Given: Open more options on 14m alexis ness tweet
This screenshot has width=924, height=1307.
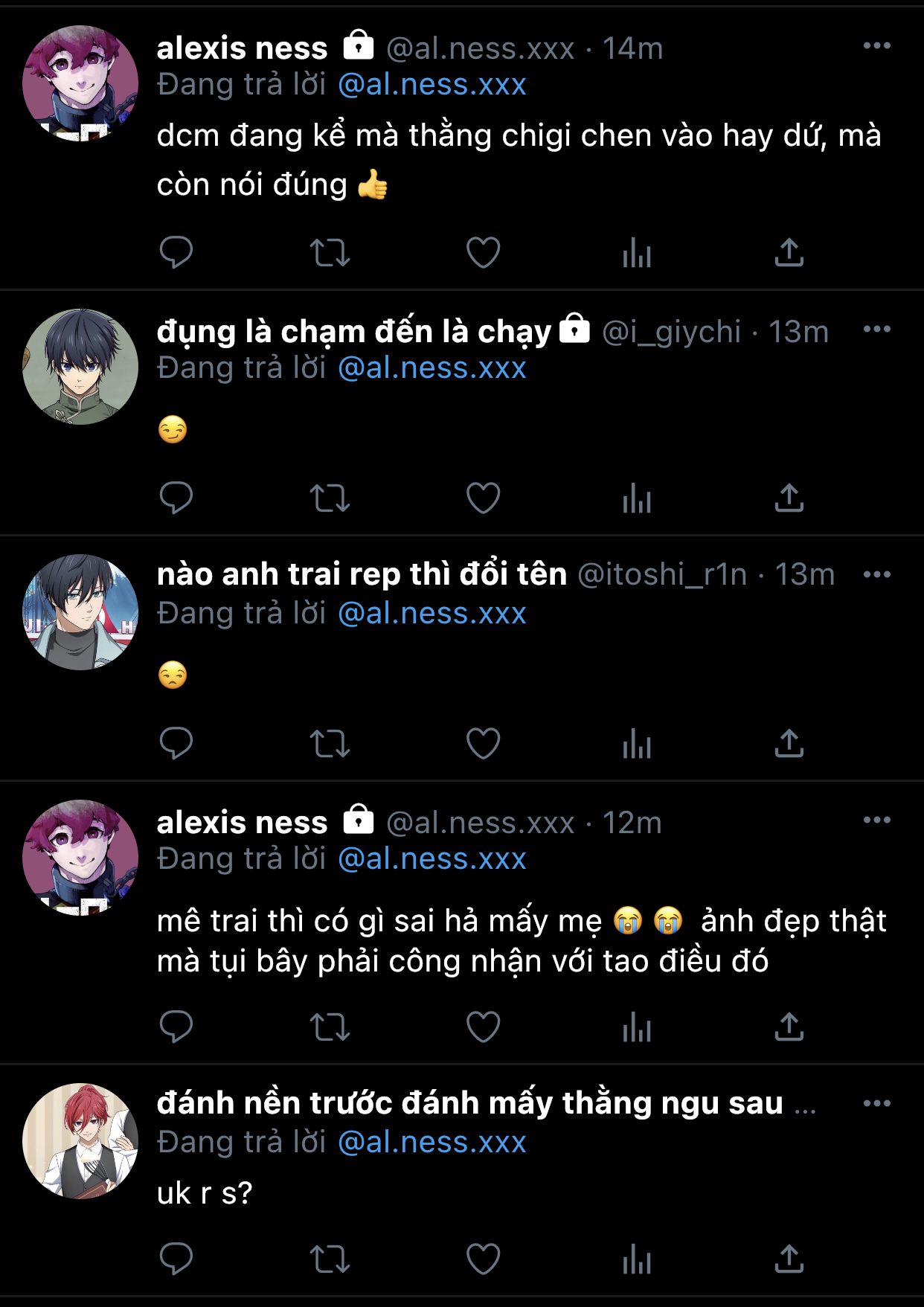Looking at the screenshot, I should [x=877, y=46].
